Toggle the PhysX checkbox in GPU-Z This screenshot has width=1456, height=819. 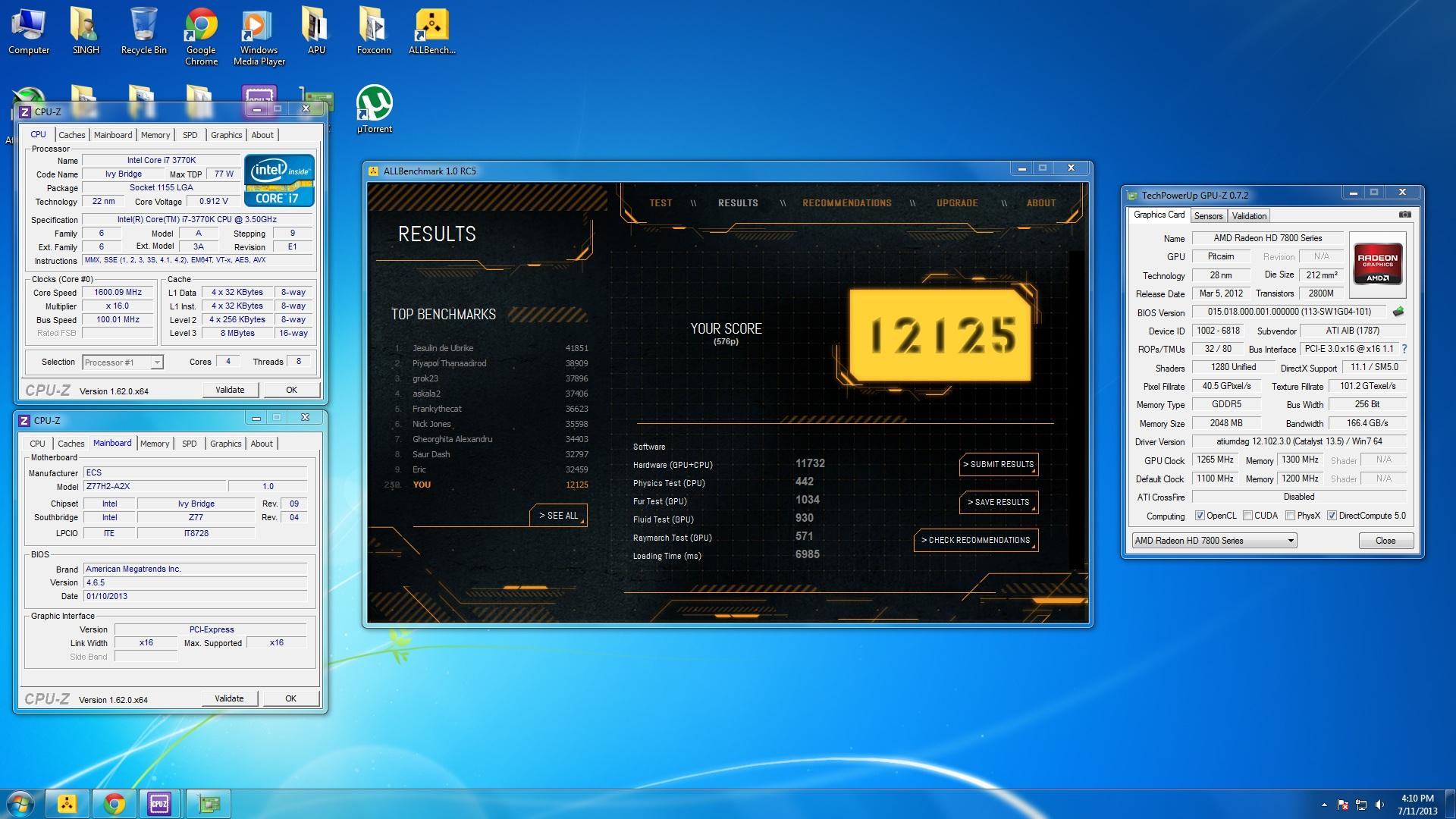(1290, 516)
